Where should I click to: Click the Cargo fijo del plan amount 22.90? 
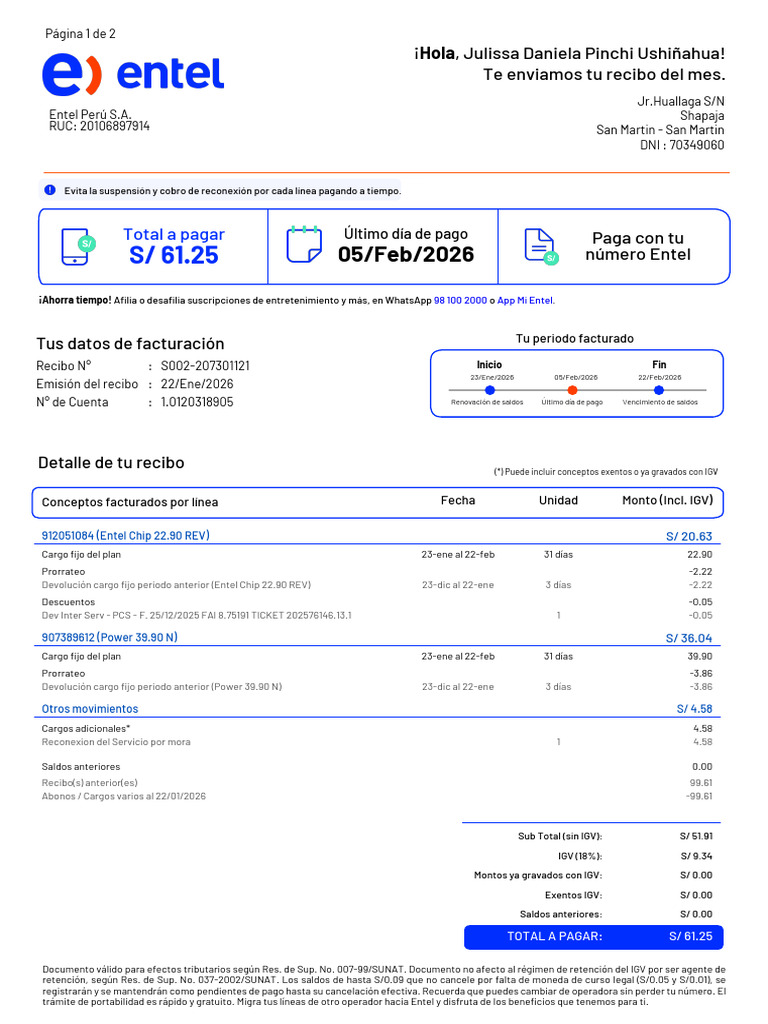click(x=699, y=554)
